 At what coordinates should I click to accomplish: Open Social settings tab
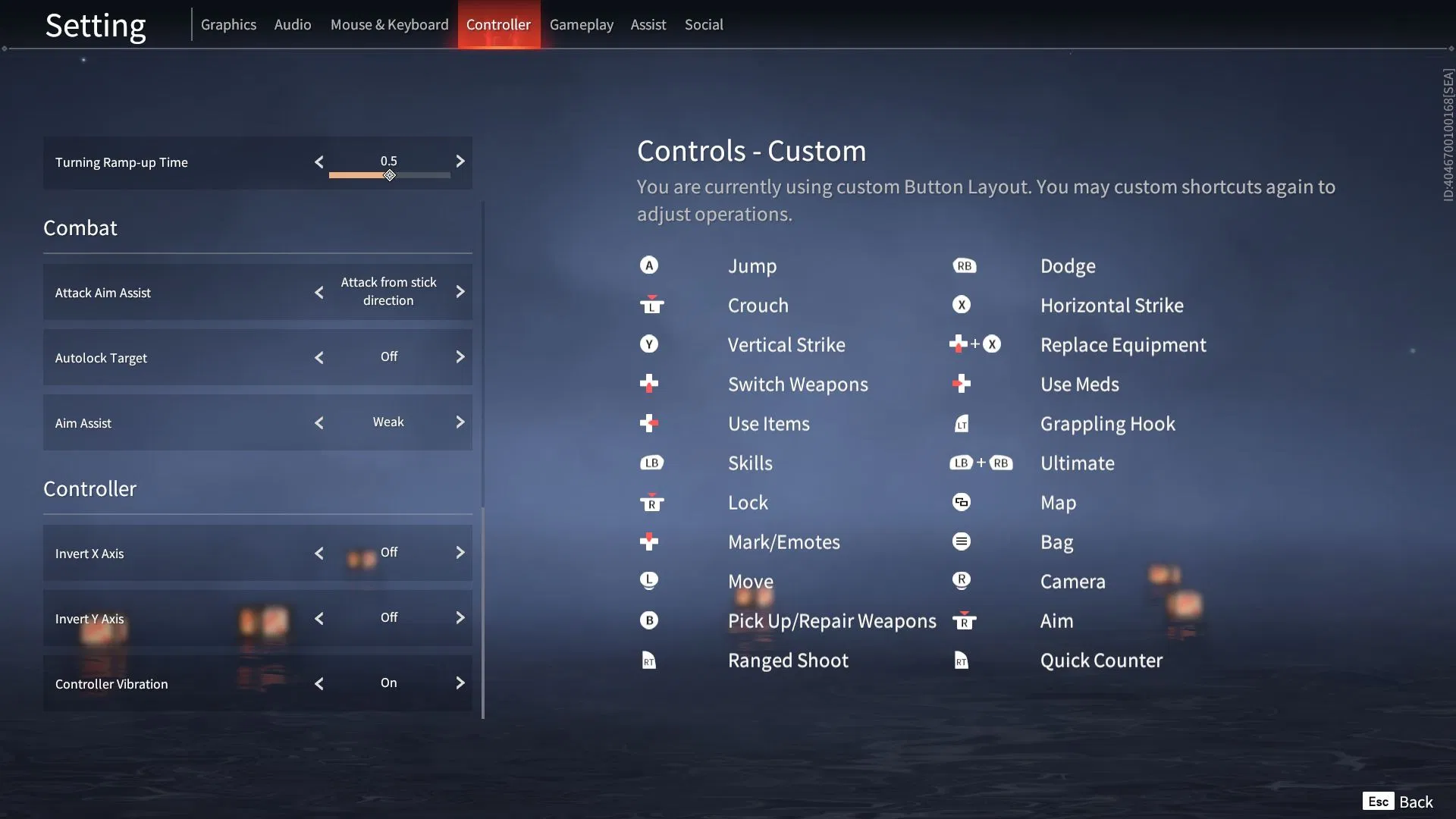tap(704, 23)
